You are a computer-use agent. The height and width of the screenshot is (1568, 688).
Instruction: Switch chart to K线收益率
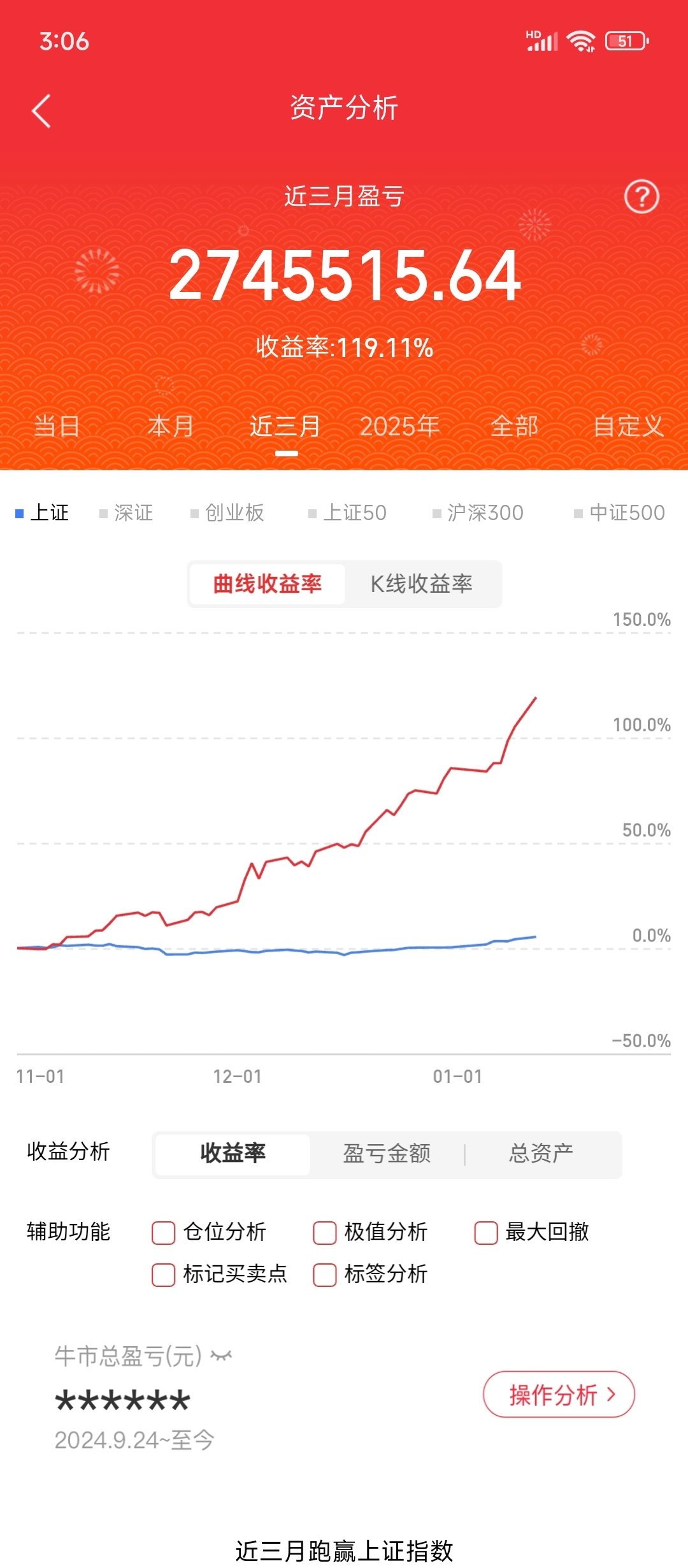tap(422, 584)
